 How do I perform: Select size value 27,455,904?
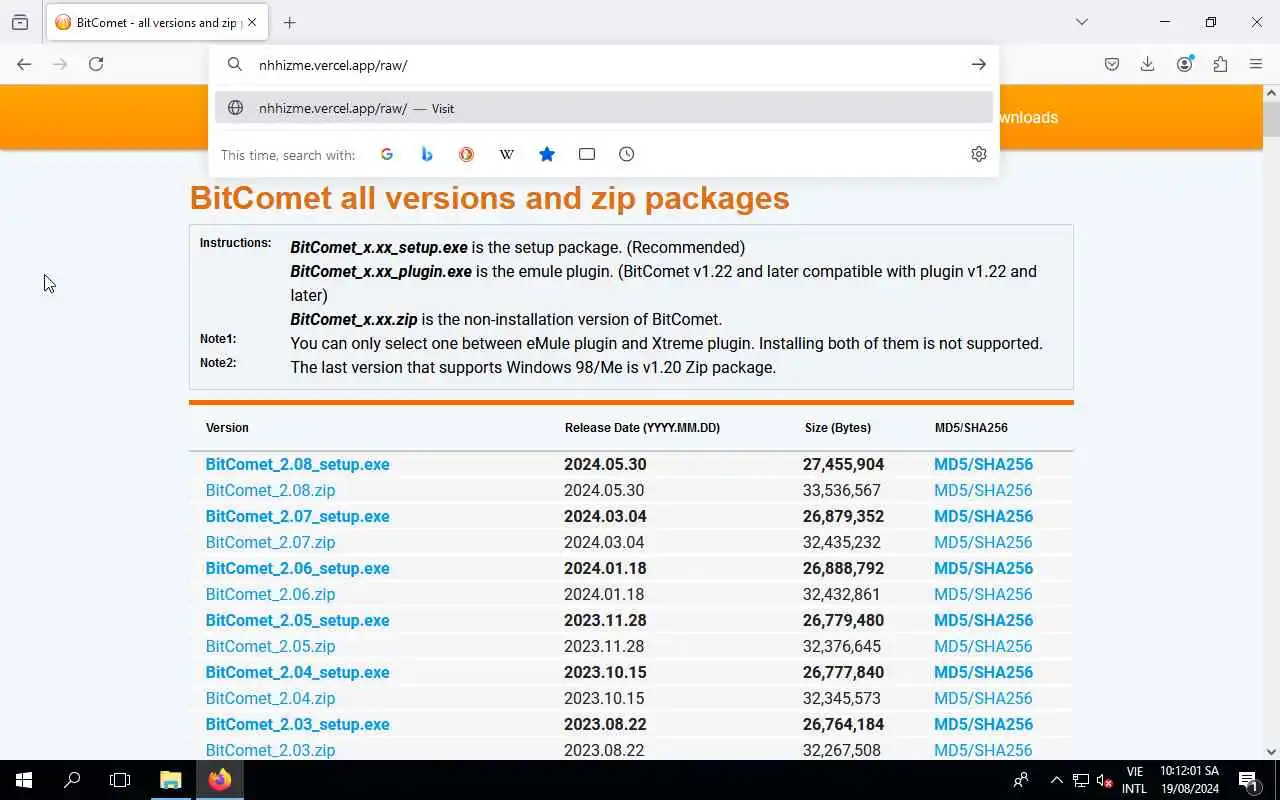click(843, 464)
